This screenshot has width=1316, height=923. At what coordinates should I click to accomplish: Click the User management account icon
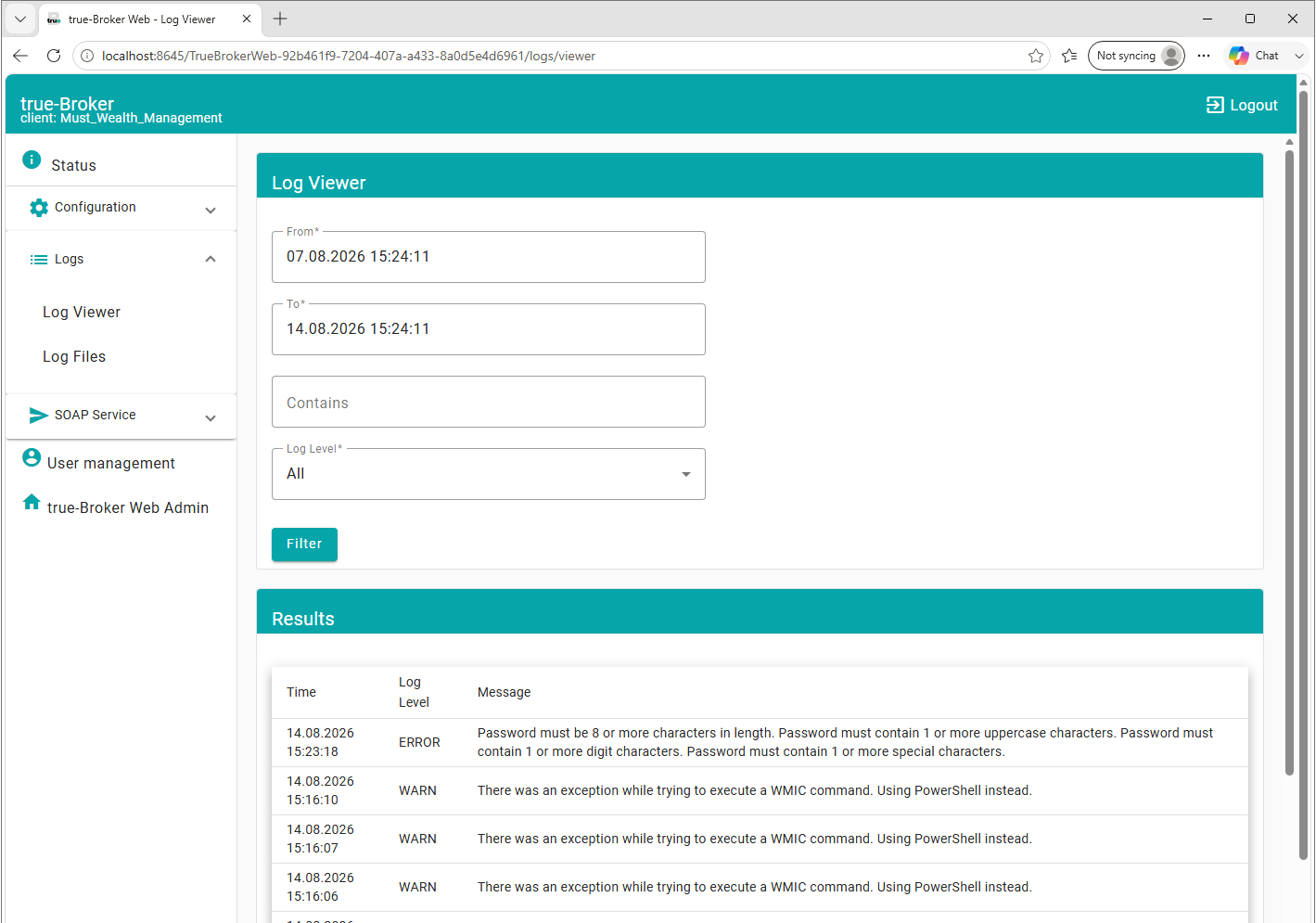(32, 457)
